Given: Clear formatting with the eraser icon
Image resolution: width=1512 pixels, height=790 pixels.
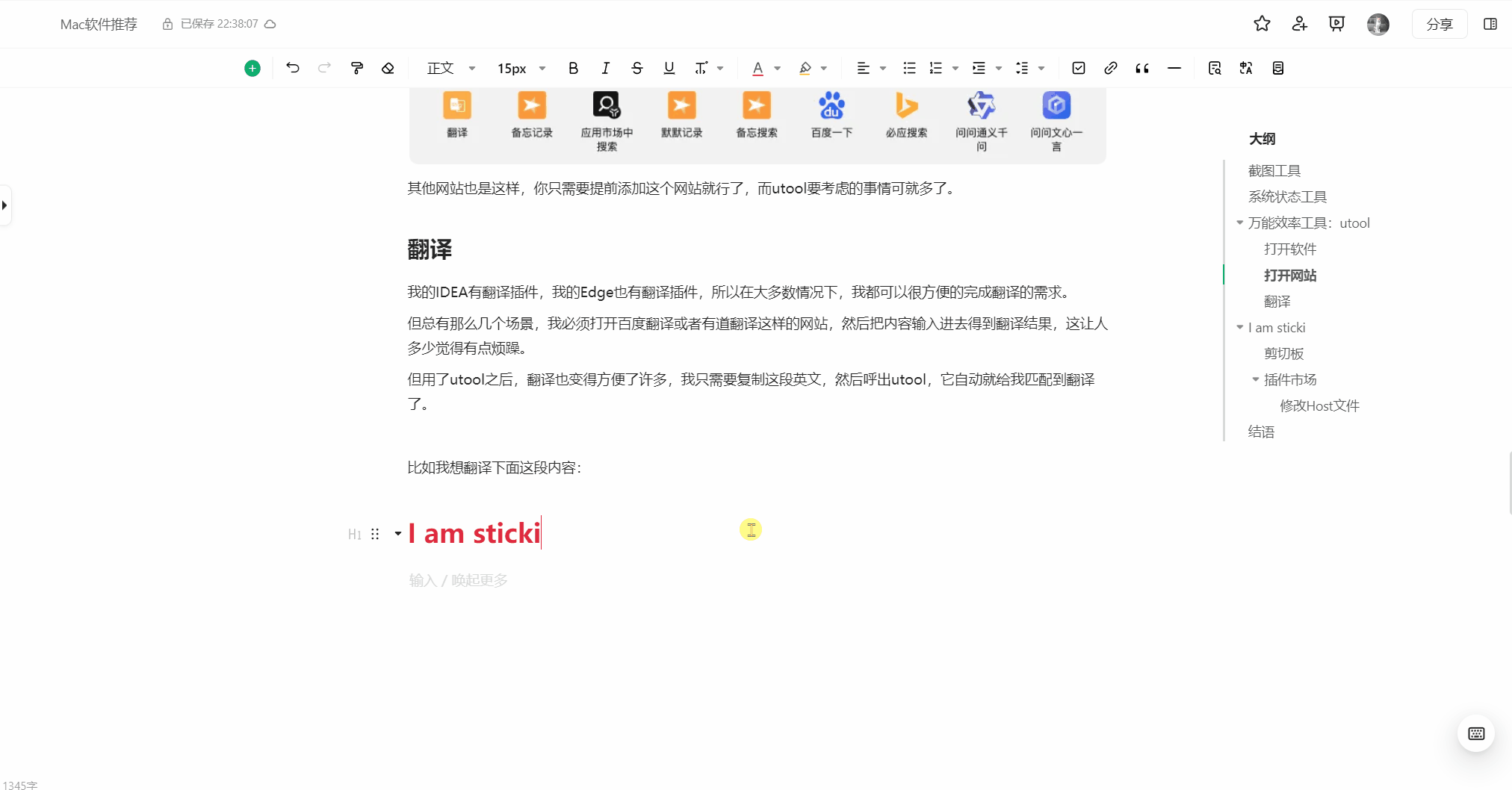Looking at the screenshot, I should (388, 67).
